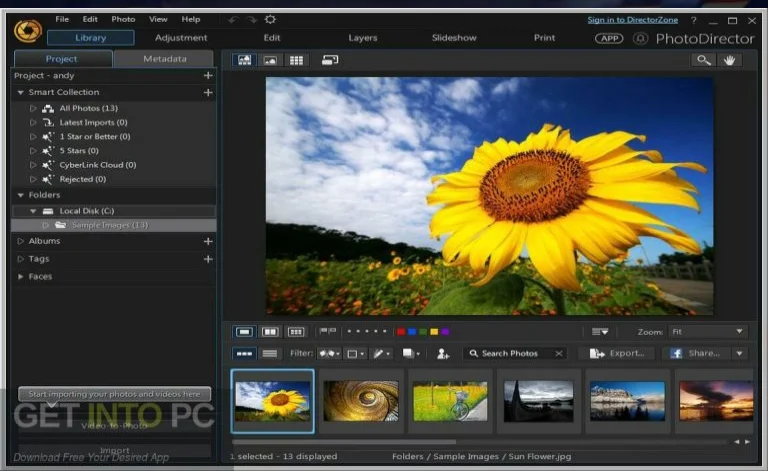Open filter by label dropdown

point(355,353)
